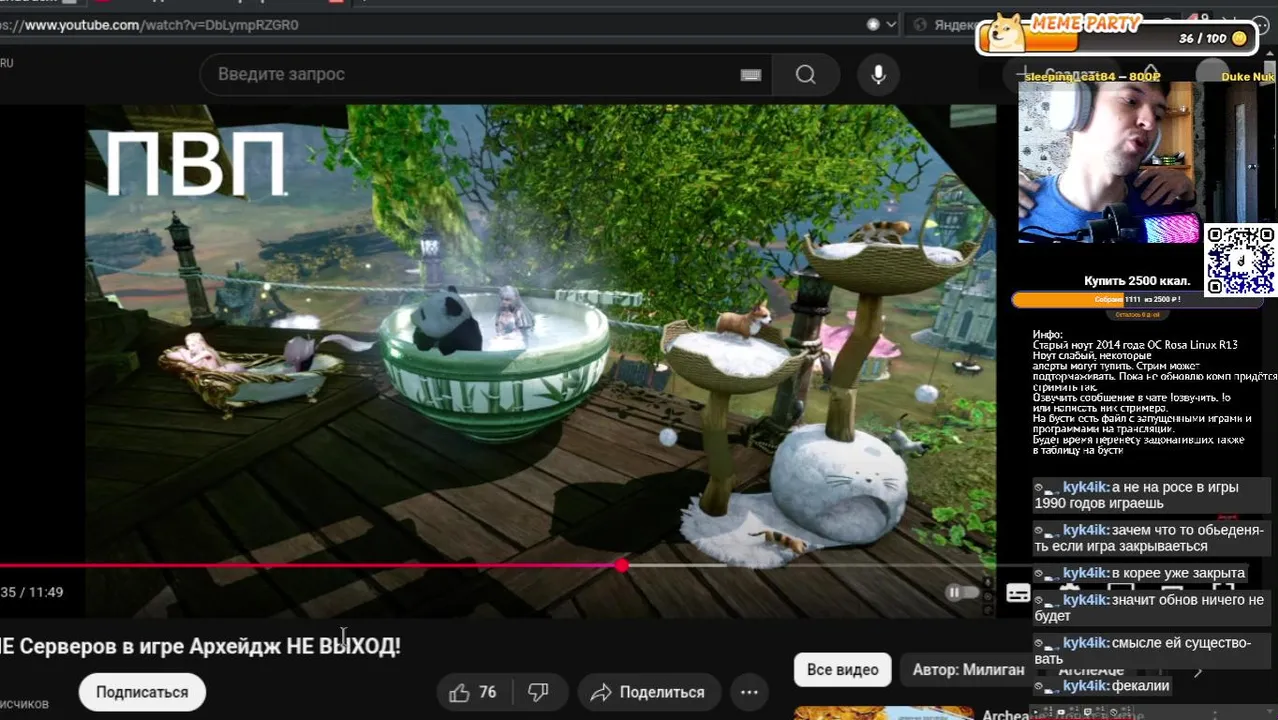
Task: Click the donation goal progress bar
Action: click(x=1138, y=299)
